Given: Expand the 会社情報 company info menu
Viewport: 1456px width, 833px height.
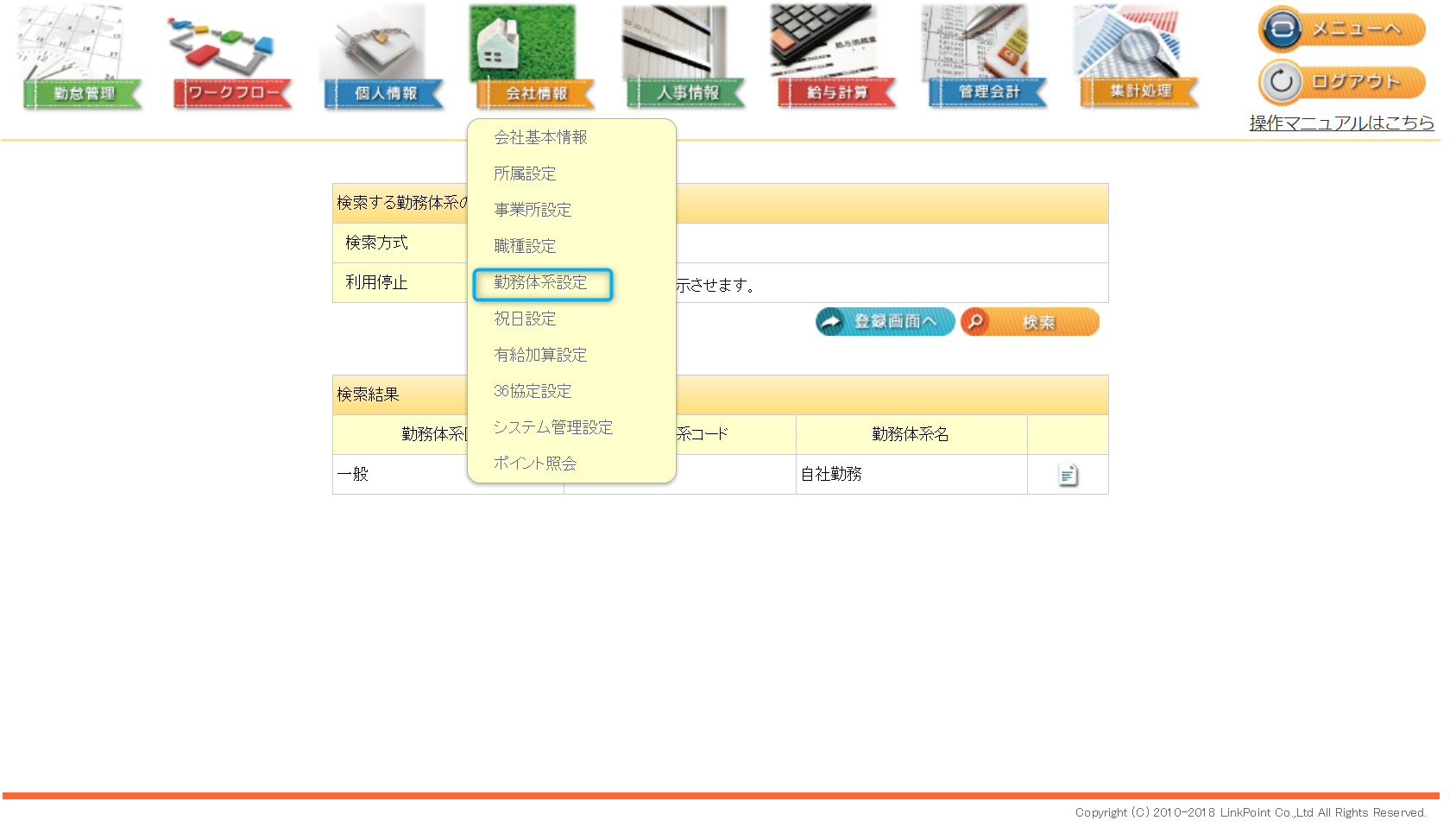Looking at the screenshot, I should pyautogui.click(x=535, y=59).
